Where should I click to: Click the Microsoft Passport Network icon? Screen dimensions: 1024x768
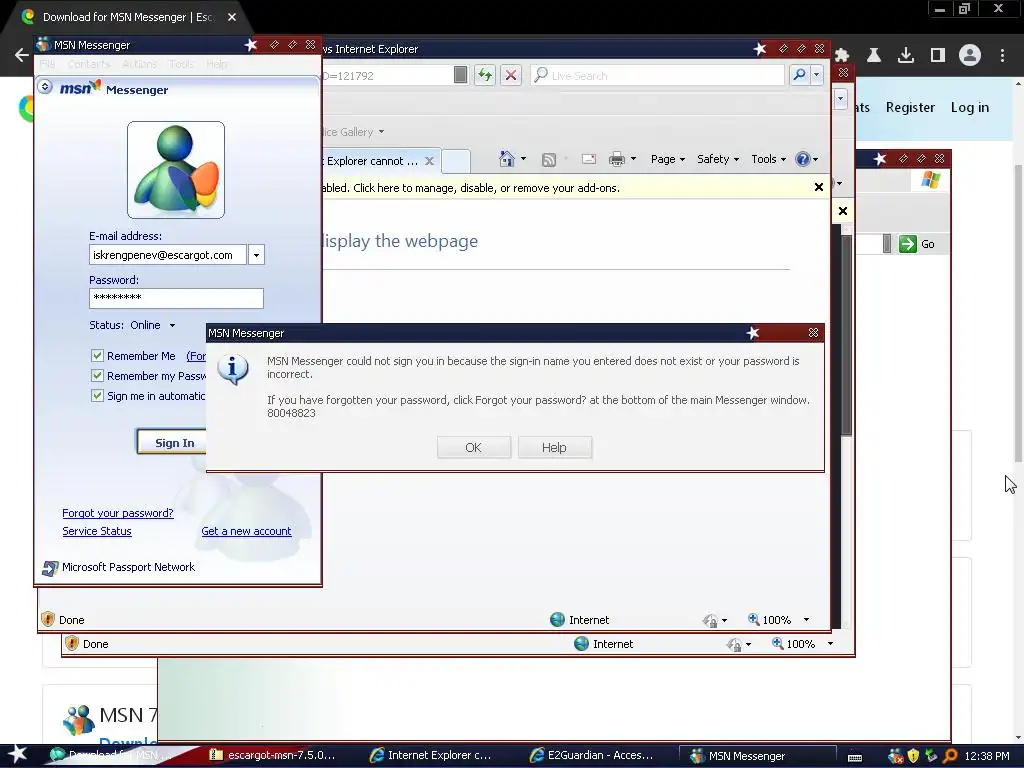(x=50, y=568)
